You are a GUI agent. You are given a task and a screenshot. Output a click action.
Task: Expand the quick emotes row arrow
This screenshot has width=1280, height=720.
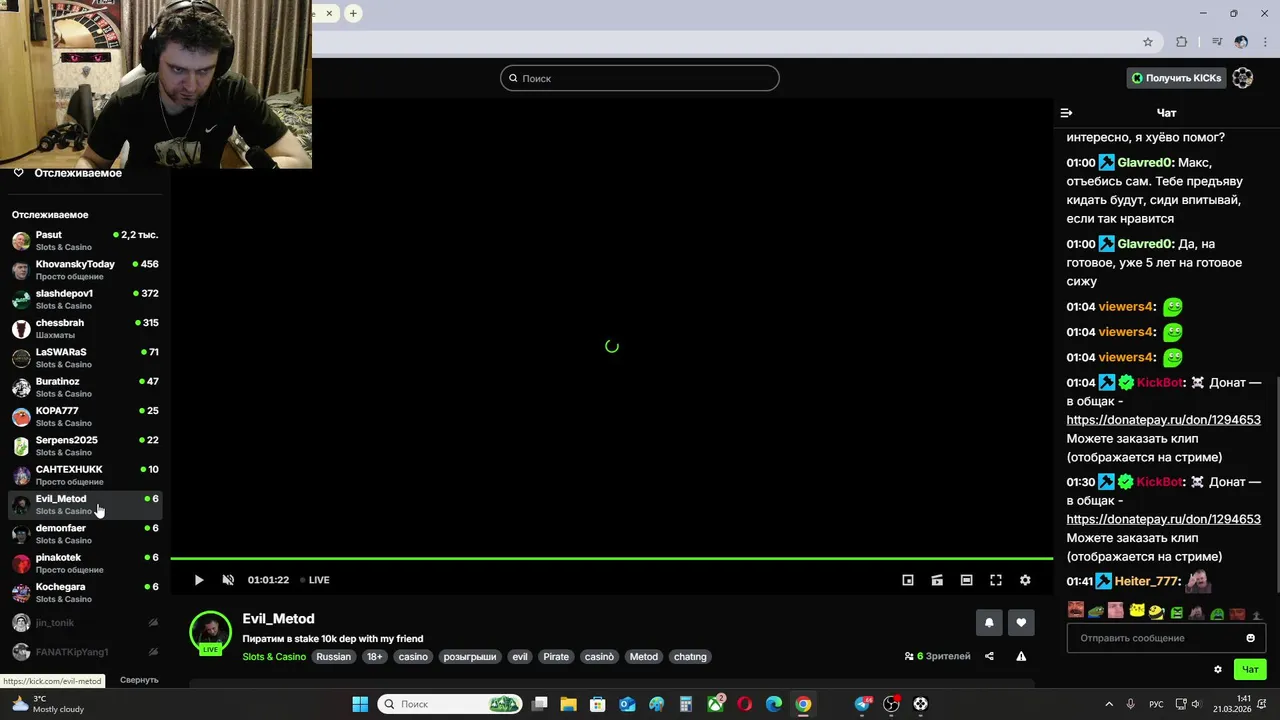click(x=1257, y=615)
